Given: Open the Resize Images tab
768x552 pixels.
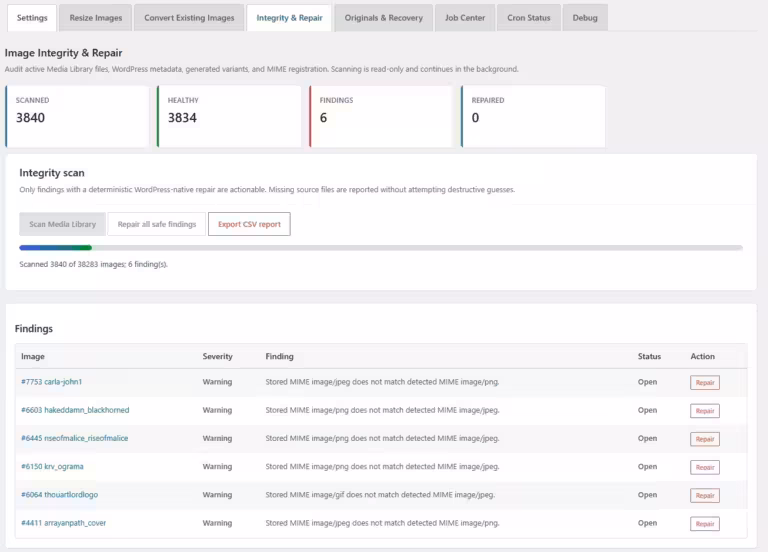Looking at the screenshot, I should pyautogui.click(x=96, y=18).
